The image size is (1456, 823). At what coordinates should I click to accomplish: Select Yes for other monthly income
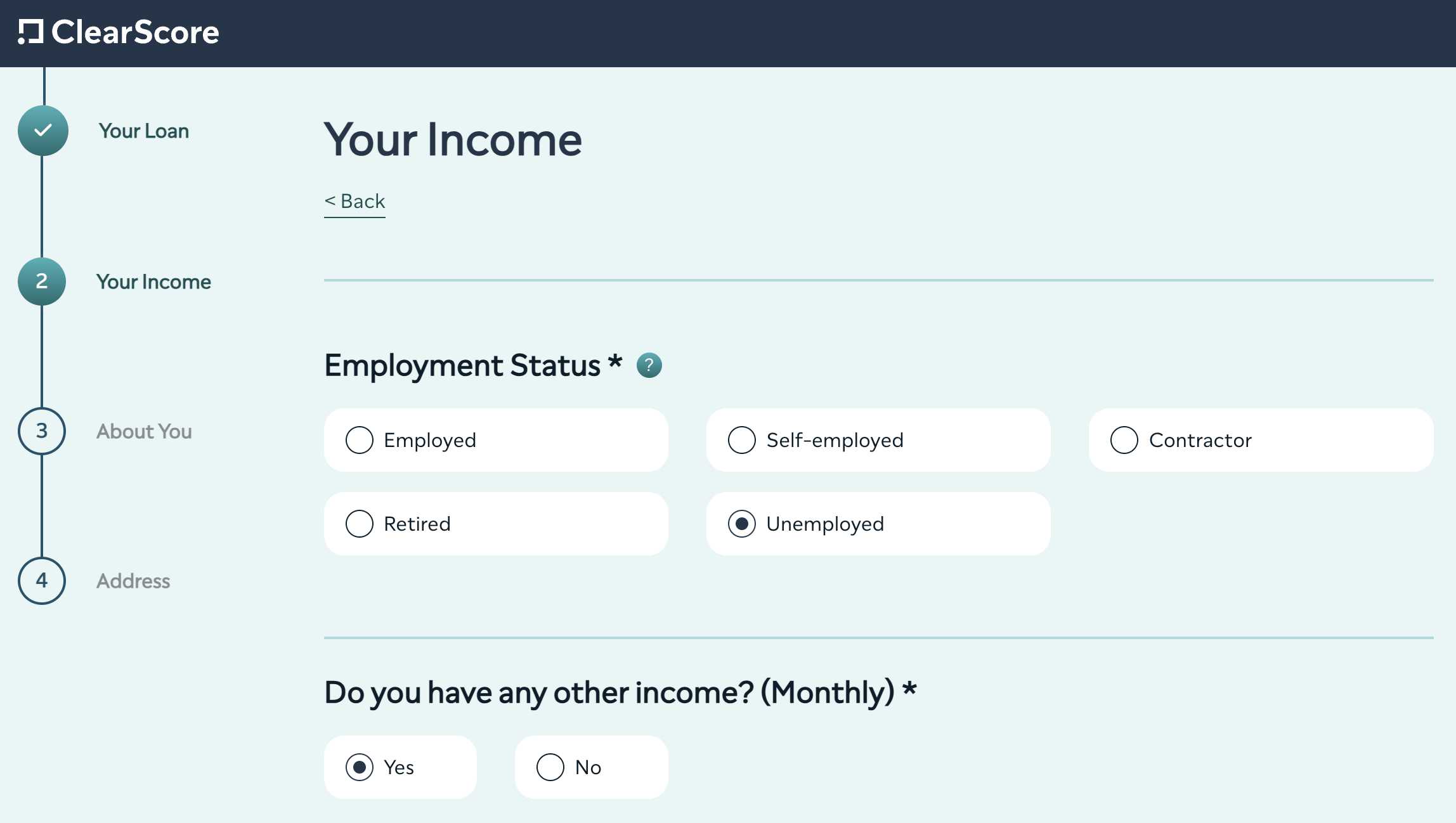coord(400,767)
